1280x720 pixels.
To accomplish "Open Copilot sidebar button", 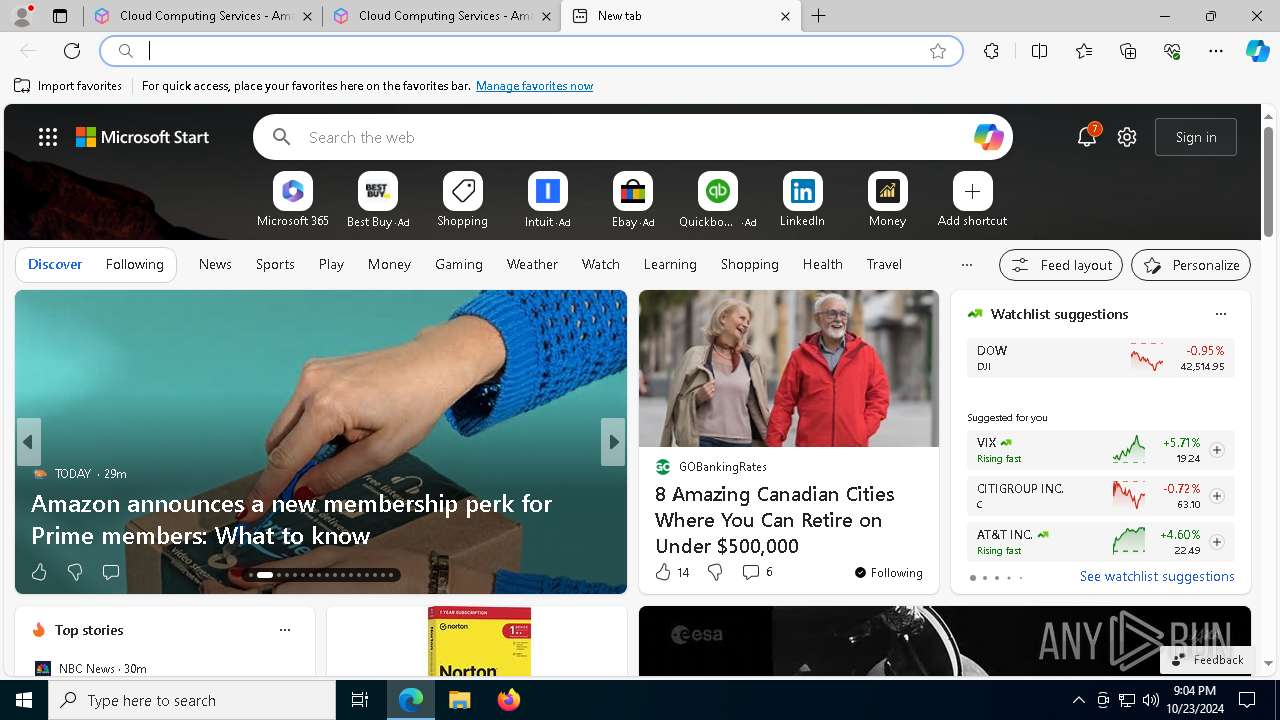I will (1257, 51).
